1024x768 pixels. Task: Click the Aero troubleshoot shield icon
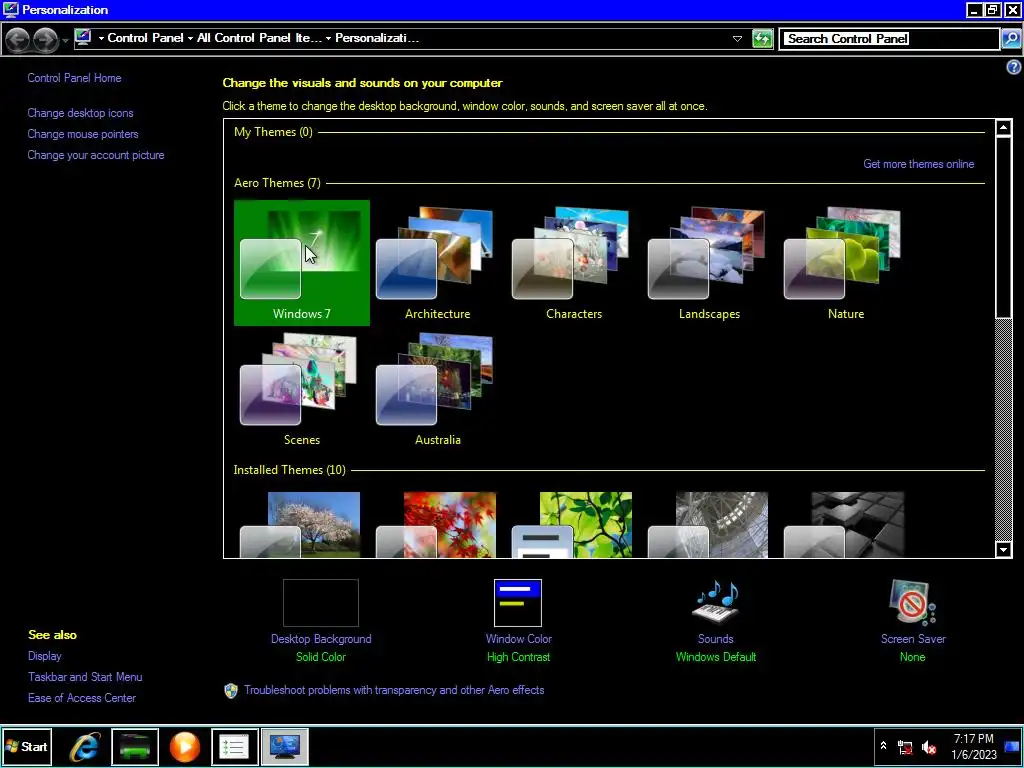point(231,691)
